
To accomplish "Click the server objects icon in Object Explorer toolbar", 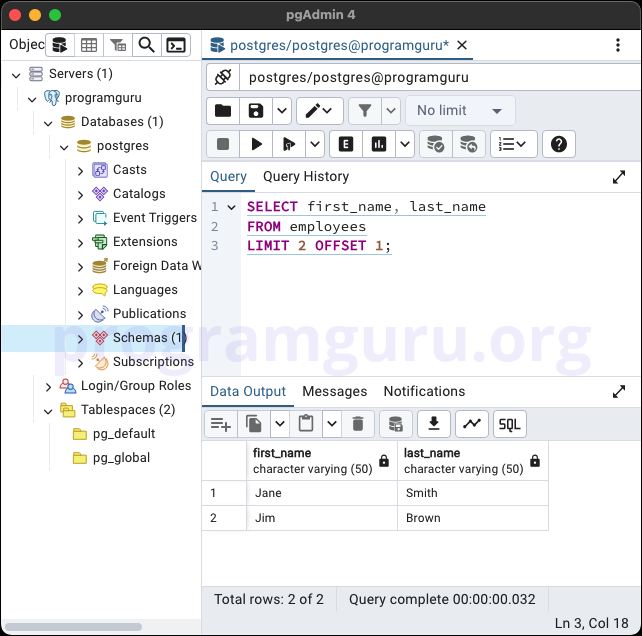I will [x=60, y=45].
